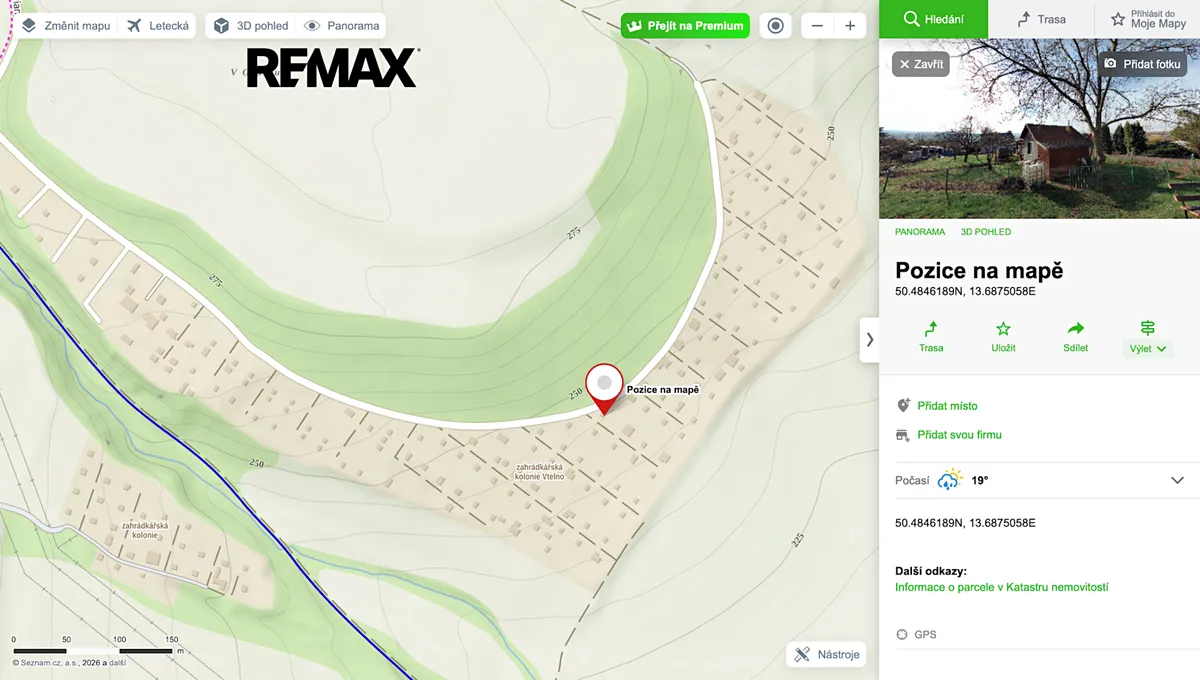Locate my position with the target icon
Screen dimensions: 1200x680
[775, 26]
